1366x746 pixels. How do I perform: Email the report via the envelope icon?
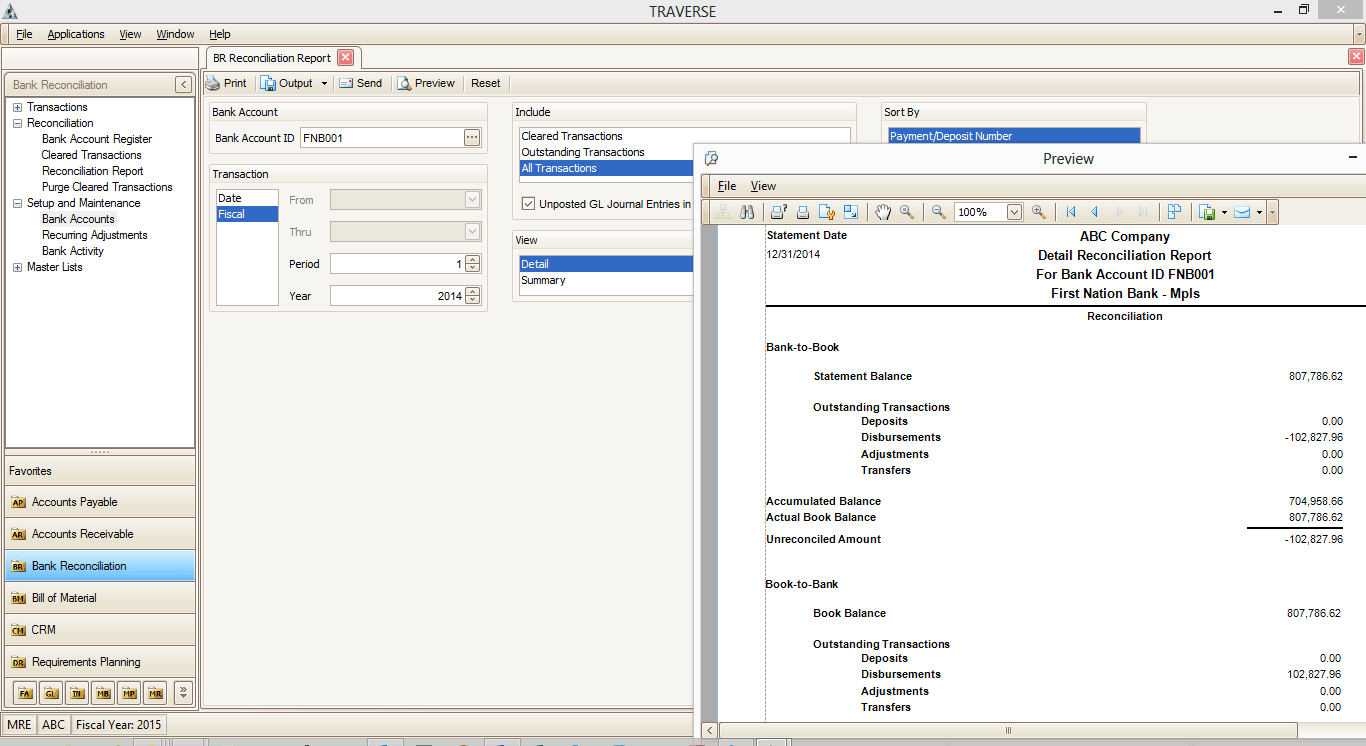(x=1242, y=212)
